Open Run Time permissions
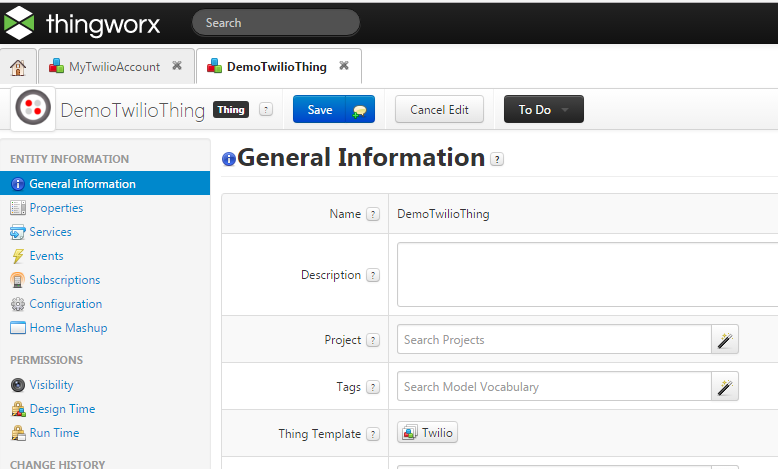Viewport: 778px width, 469px height. [x=54, y=432]
